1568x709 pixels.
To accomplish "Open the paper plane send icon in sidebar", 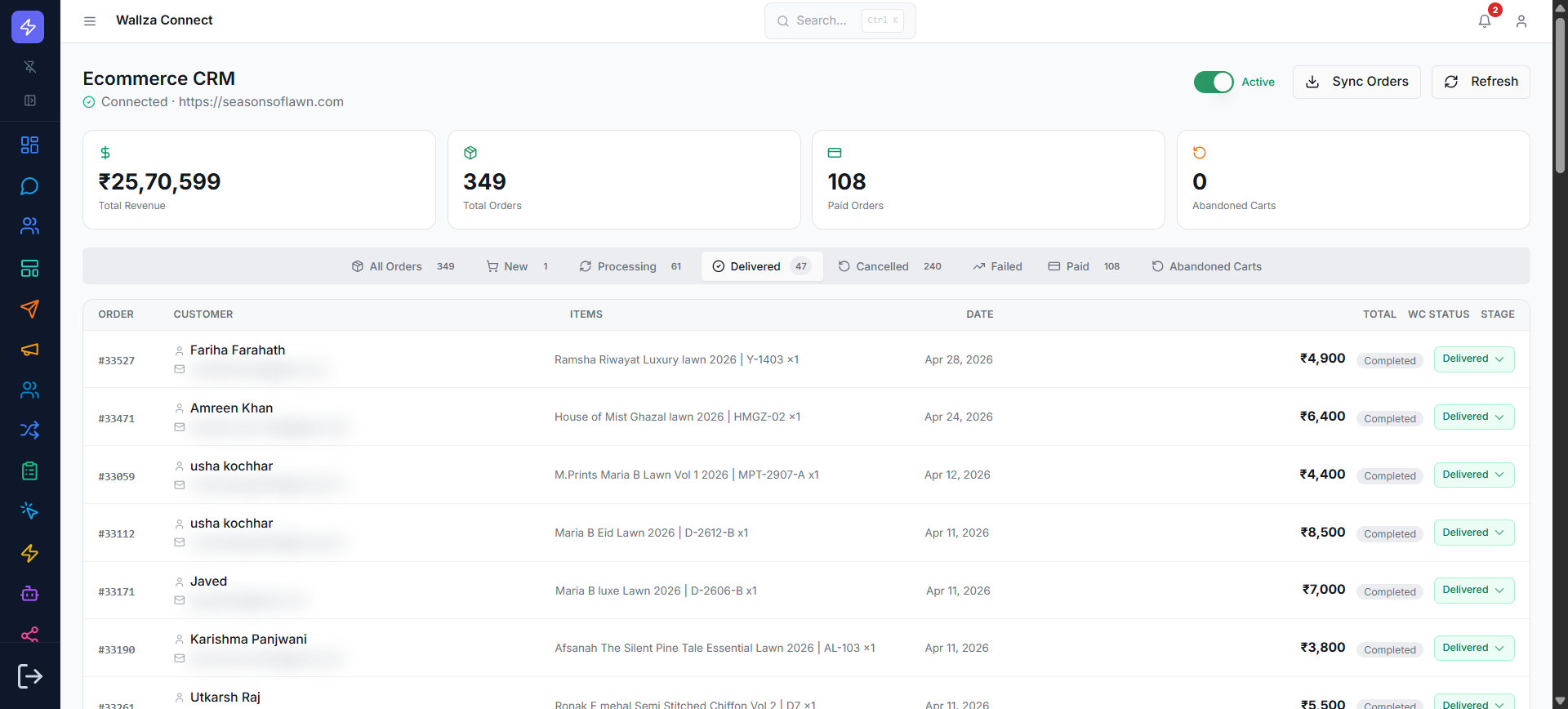I will pyautogui.click(x=29, y=309).
